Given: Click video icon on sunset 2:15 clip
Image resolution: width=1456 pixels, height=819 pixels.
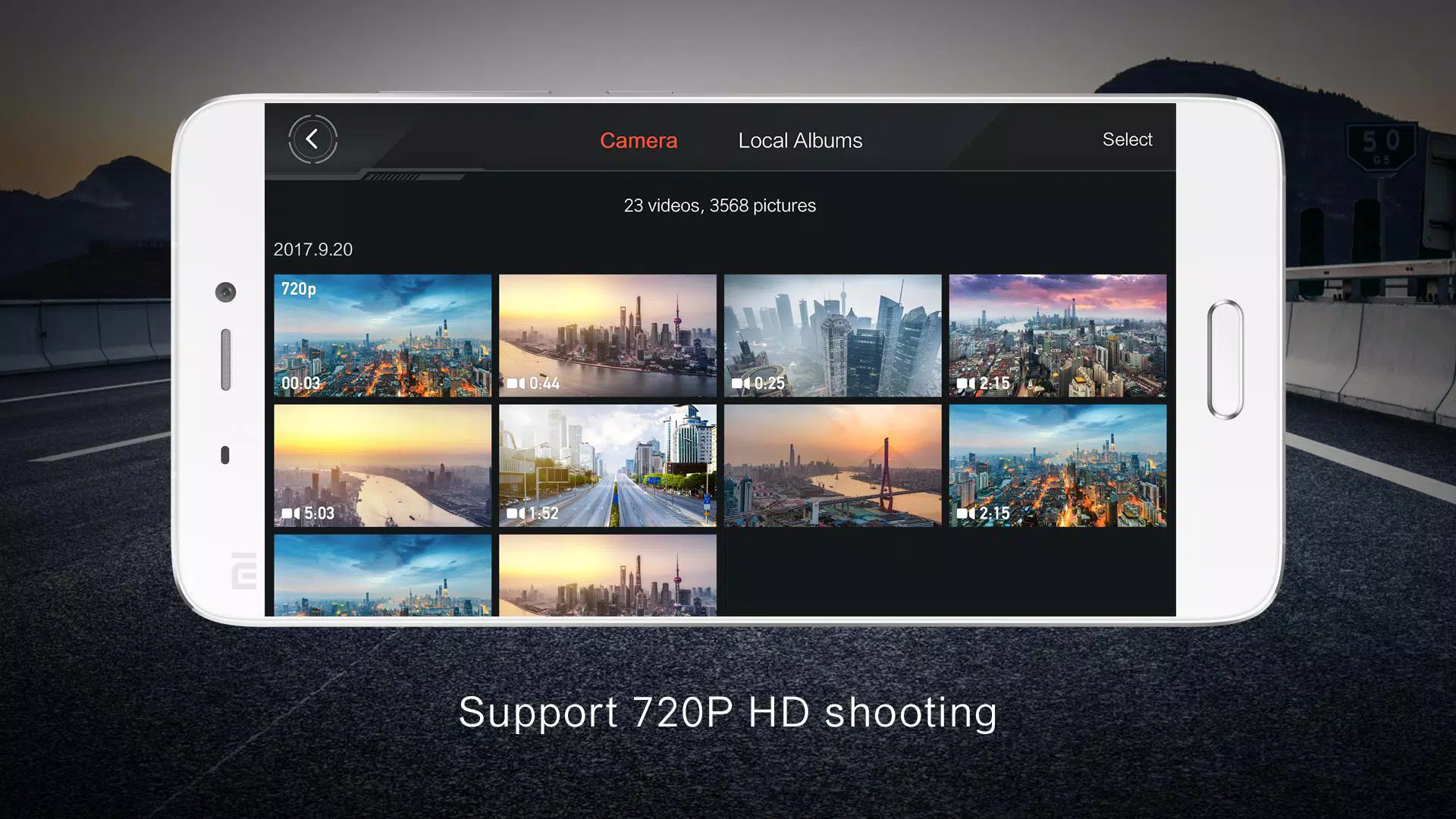Looking at the screenshot, I should coord(966,384).
